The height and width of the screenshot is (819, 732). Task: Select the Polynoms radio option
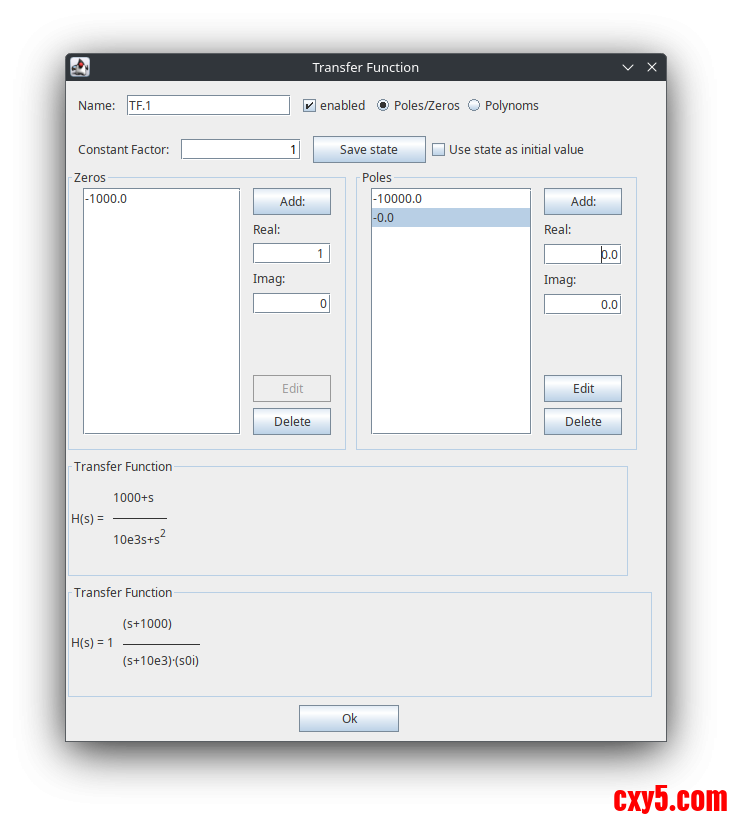pos(474,105)
